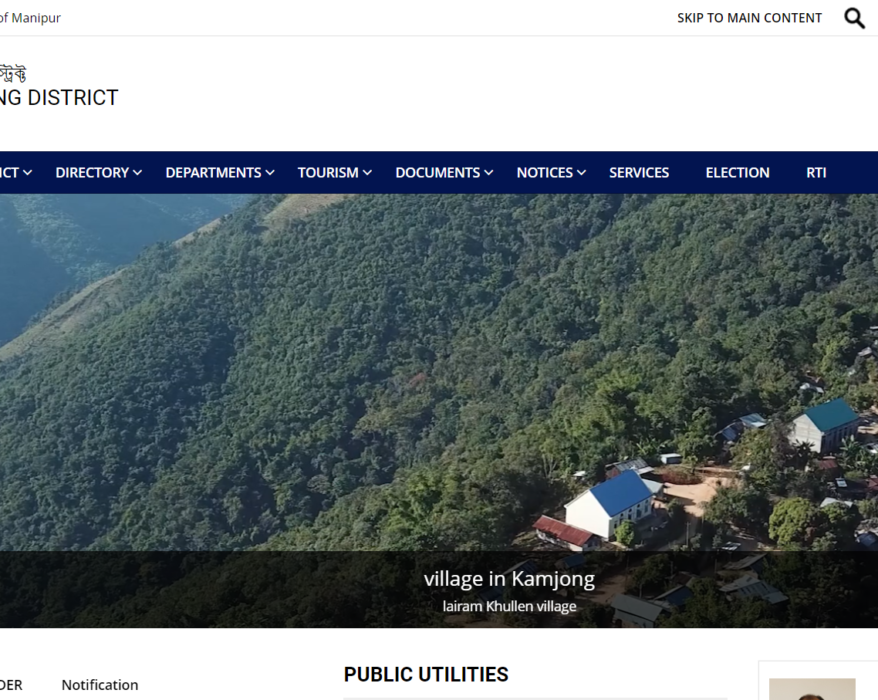
Task: Click the Directory menu label
Action: point(92,172)
